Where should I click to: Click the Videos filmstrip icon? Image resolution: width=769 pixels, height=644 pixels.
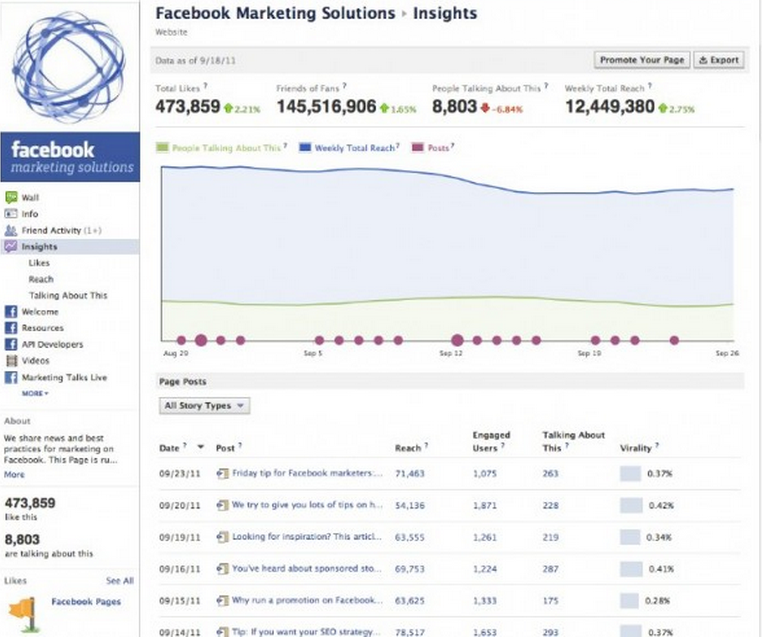(x=11, y=363)
